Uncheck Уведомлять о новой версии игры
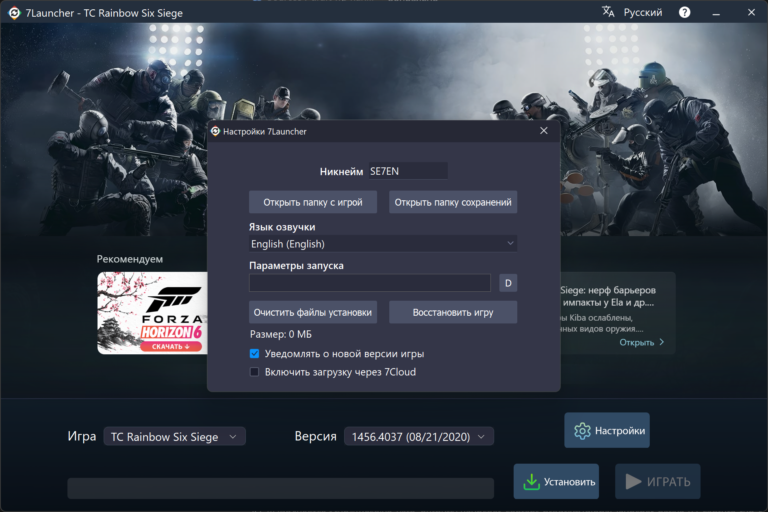This screenshot has height=512, width=768. [254, 354]
